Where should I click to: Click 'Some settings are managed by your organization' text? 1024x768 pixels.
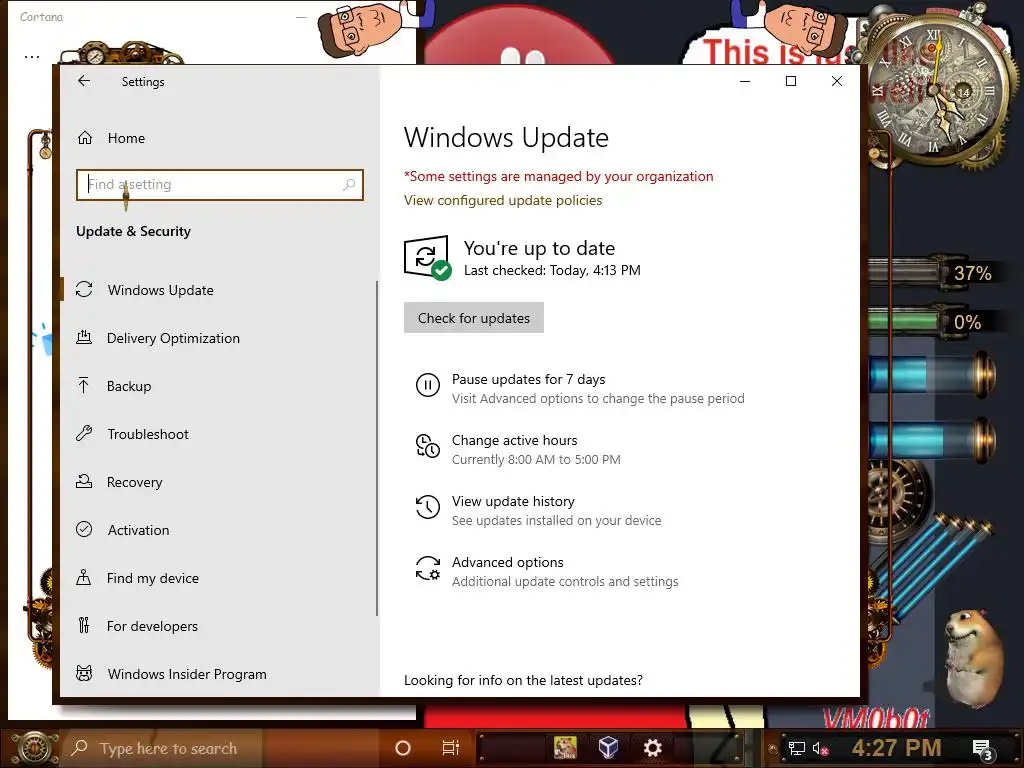click(559, 176)
